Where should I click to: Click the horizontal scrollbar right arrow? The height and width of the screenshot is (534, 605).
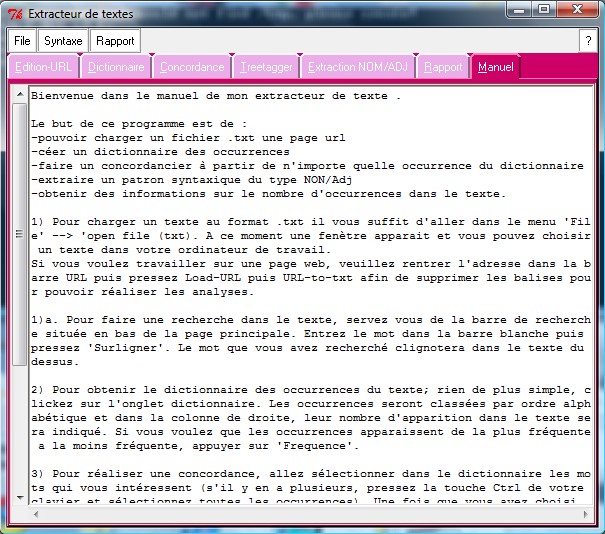click(x=586, y=514)
